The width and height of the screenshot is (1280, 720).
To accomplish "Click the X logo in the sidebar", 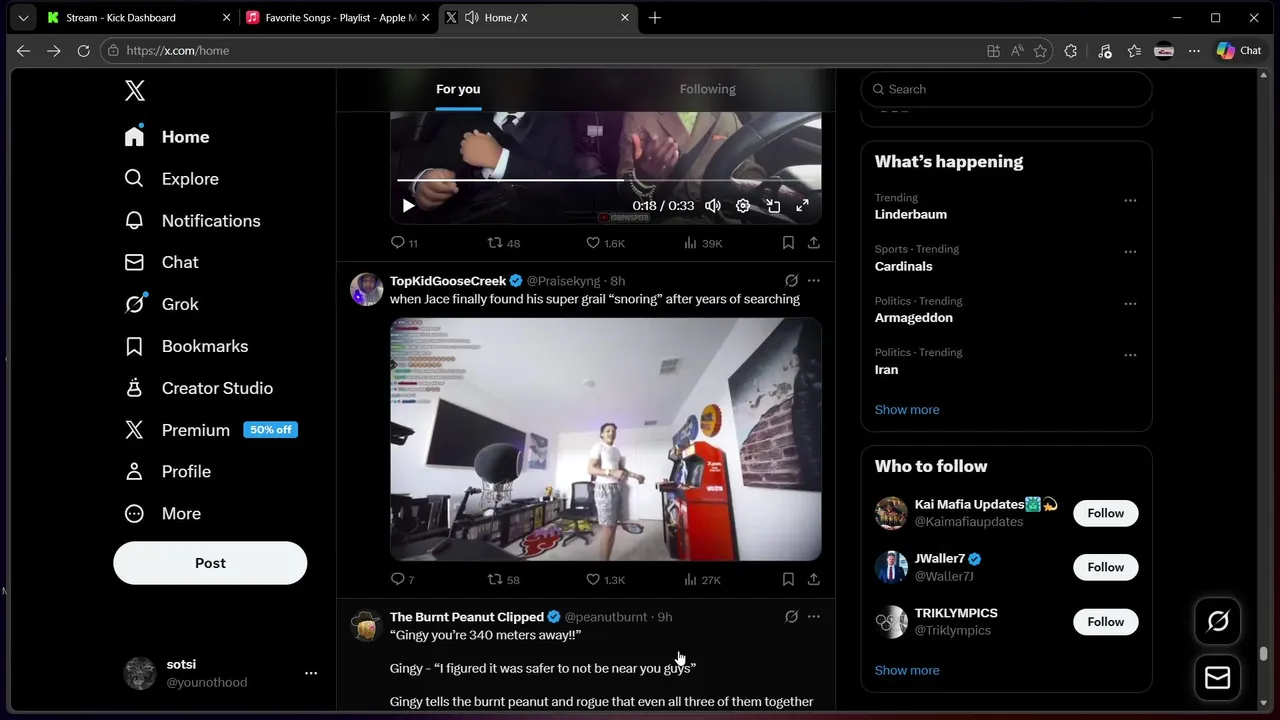I will pyautogui.click(x=135, y=91).
